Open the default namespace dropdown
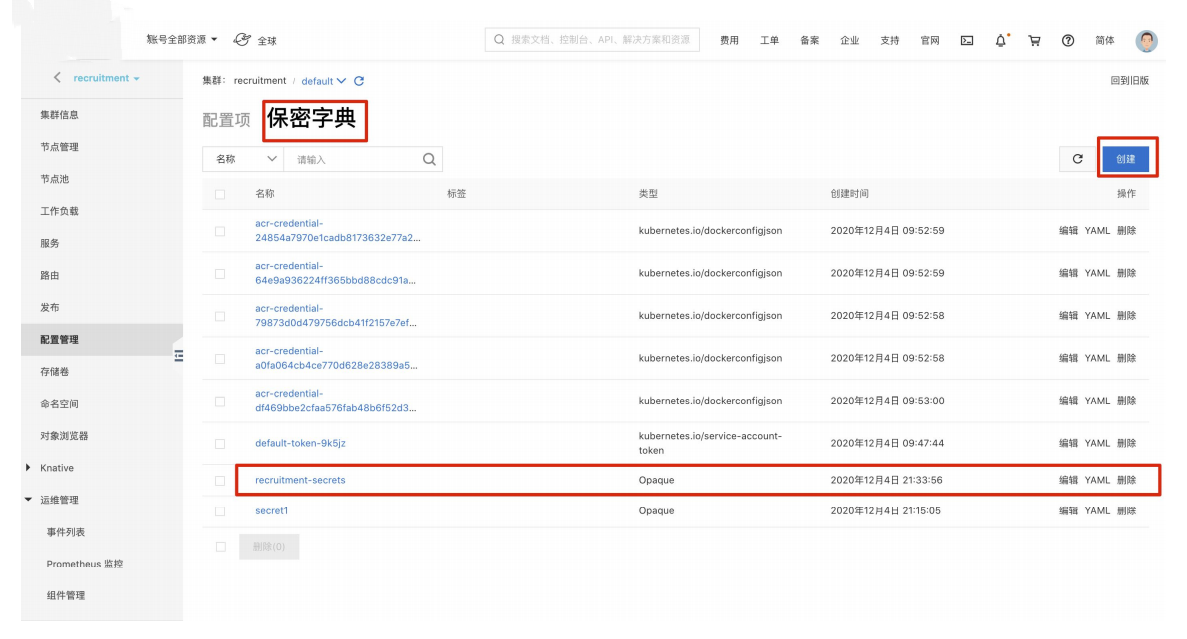The width and height of the screenshot is (1187, 639). pos(324,81)
